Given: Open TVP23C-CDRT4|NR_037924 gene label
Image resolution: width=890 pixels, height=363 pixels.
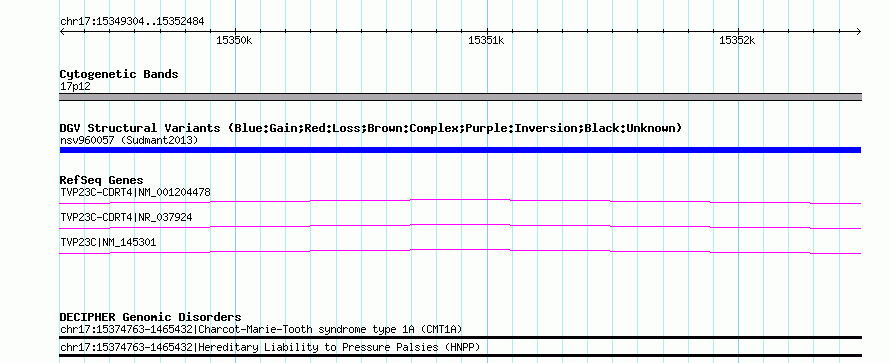Looking at the screenshot, I should click(127, 217).
